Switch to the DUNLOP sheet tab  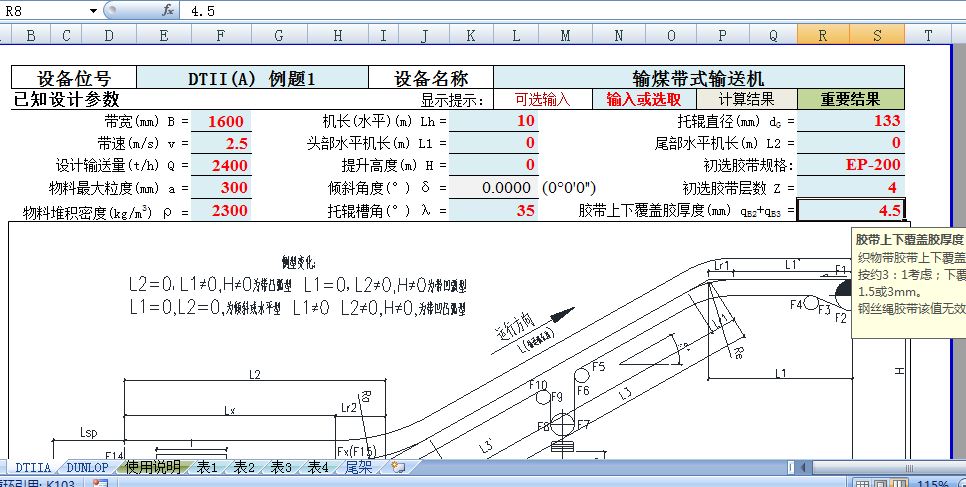[x=87, y=467]
